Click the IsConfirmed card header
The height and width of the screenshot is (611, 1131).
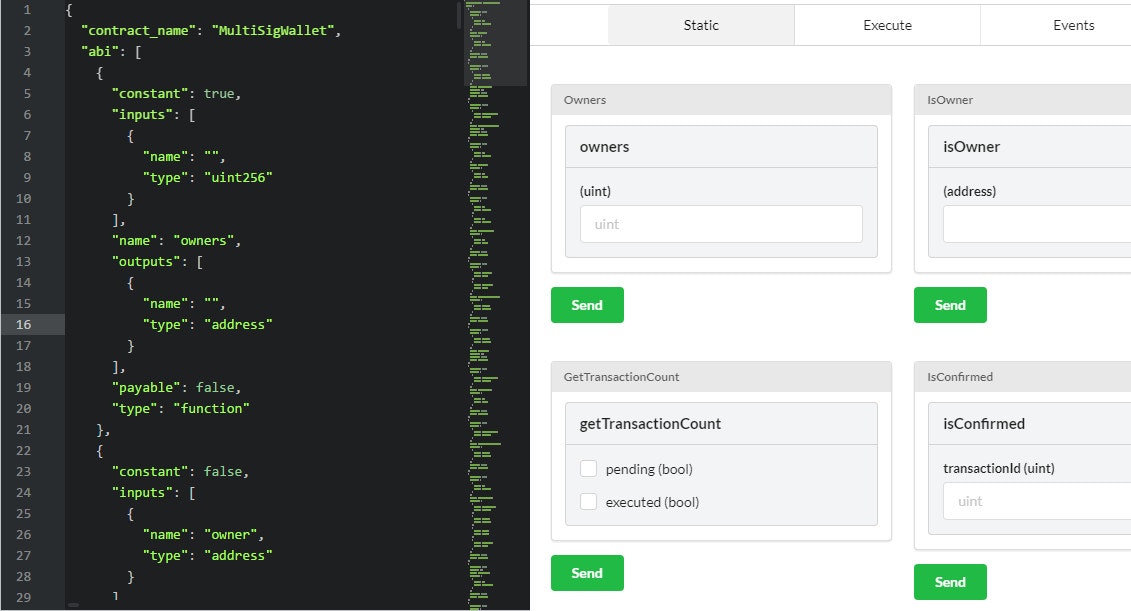(1023, 377)
